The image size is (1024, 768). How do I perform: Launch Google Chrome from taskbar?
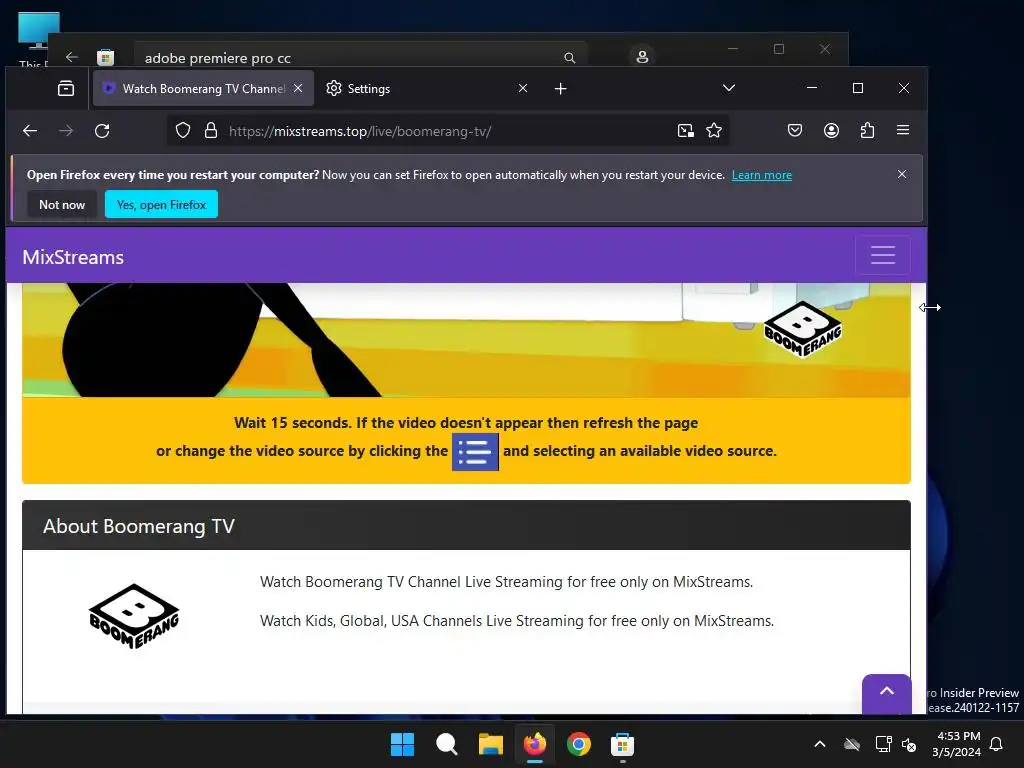579,744
